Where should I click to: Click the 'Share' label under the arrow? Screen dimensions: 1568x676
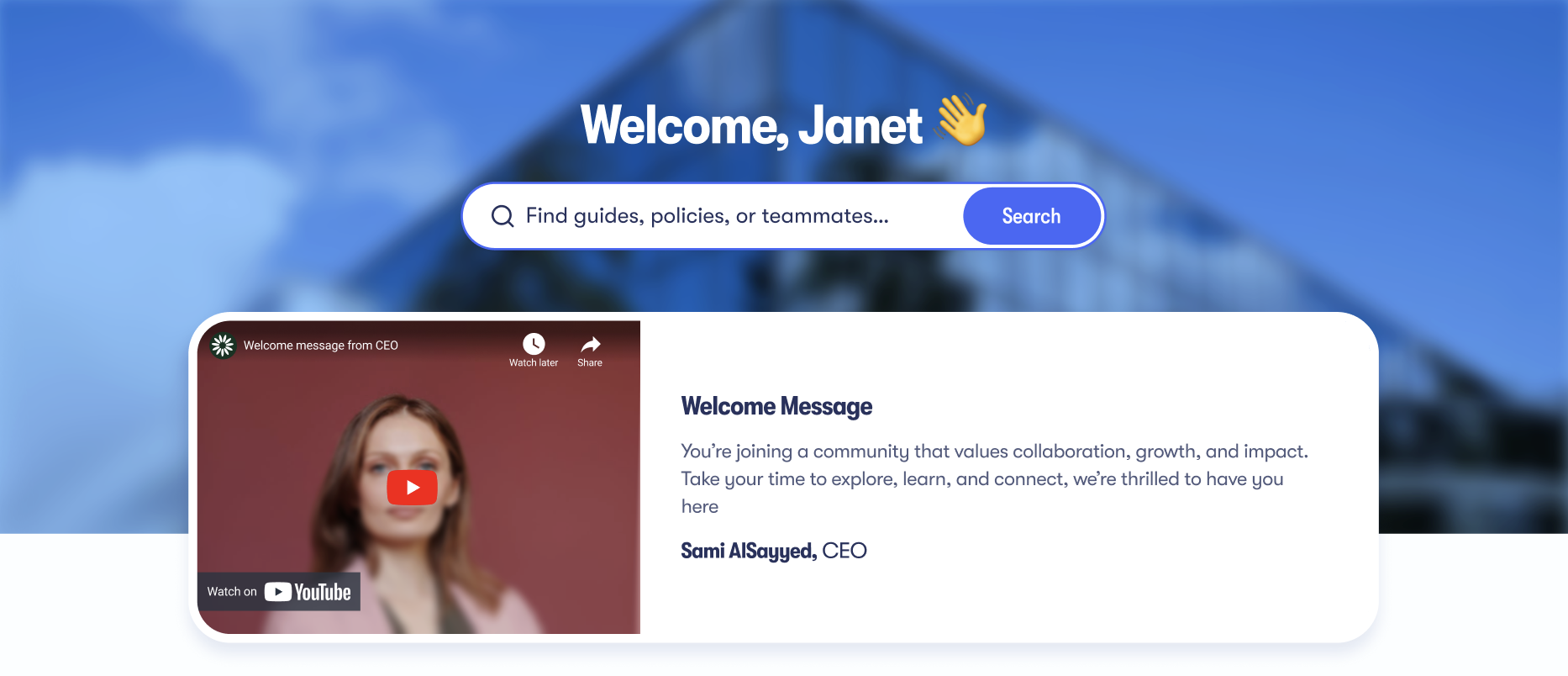click(590, 363)
